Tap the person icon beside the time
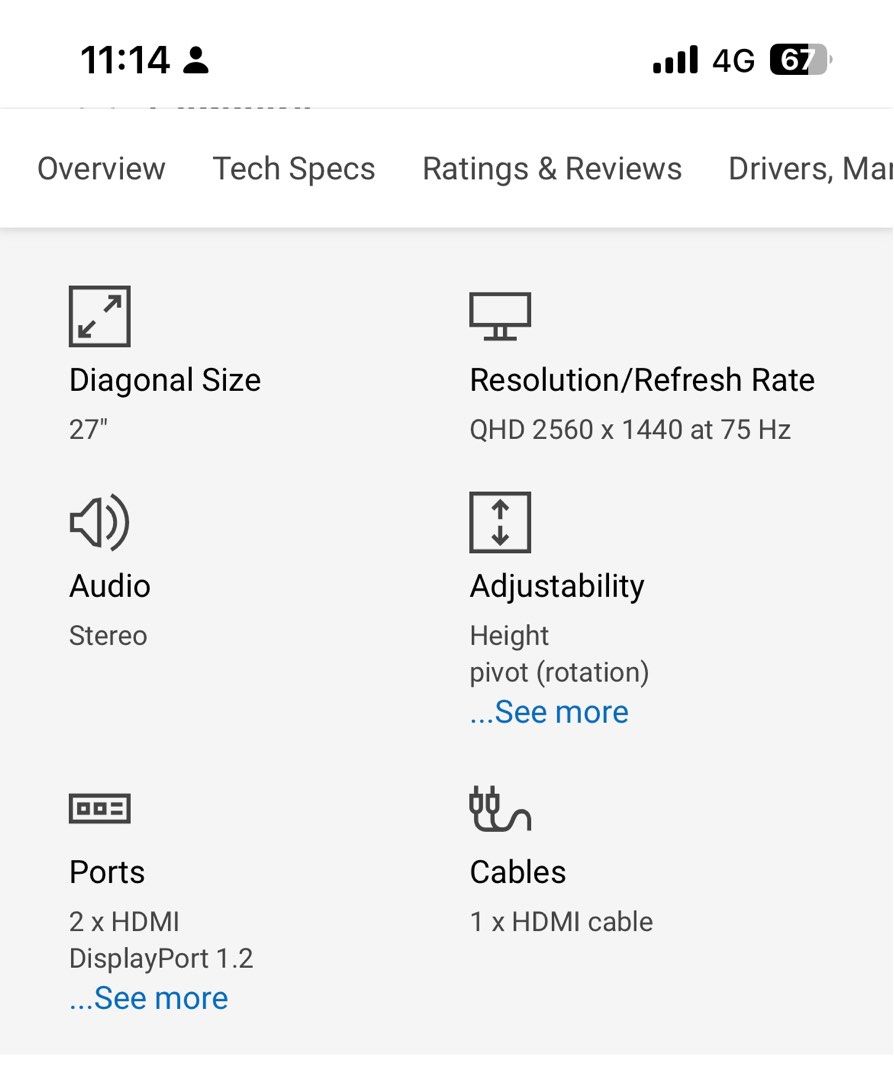 [197, 61]
